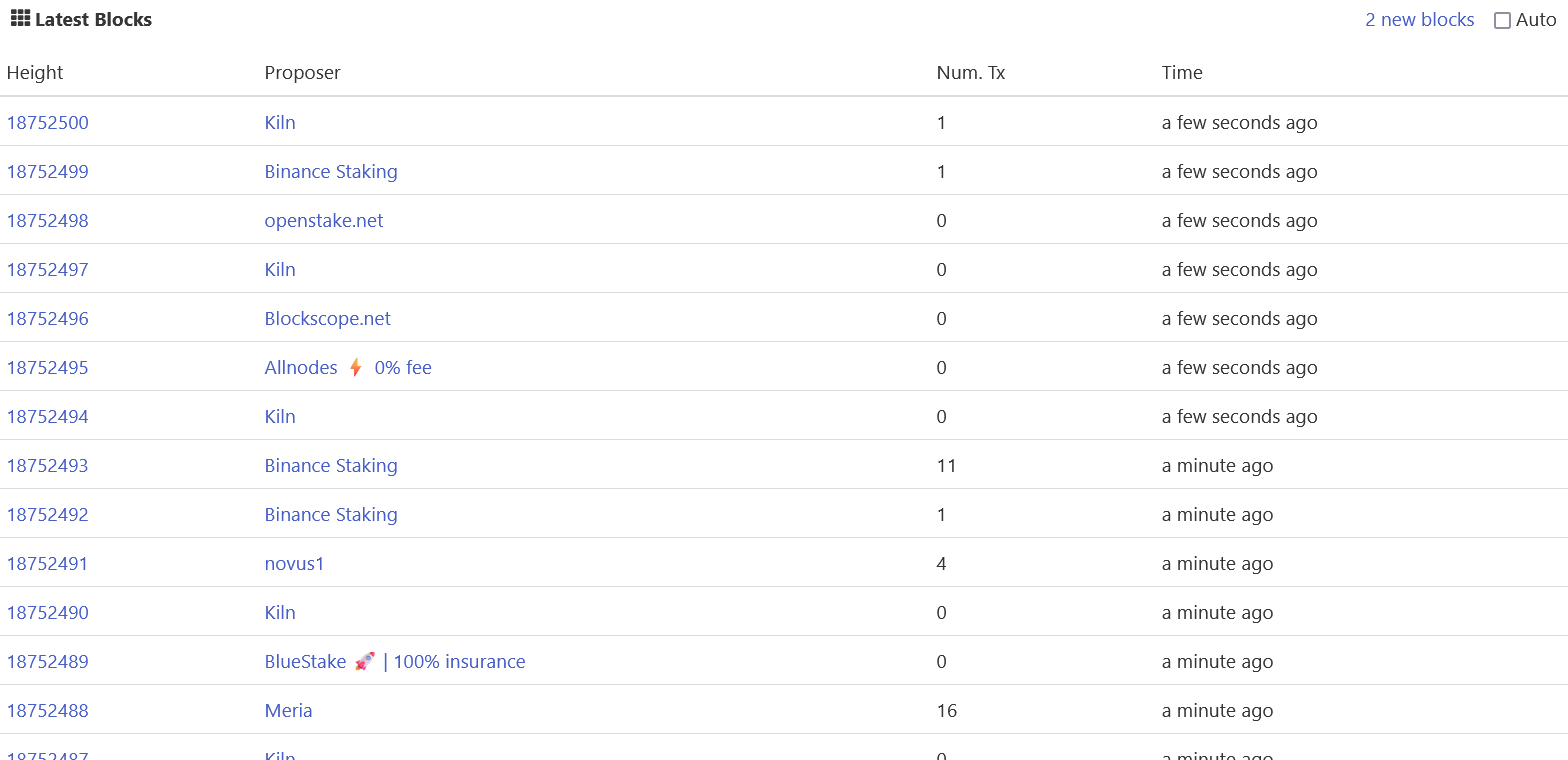The image size is (1568, 760).
Task: Click Num. Tx value 16 in Meria row
Action: (947, 711)
